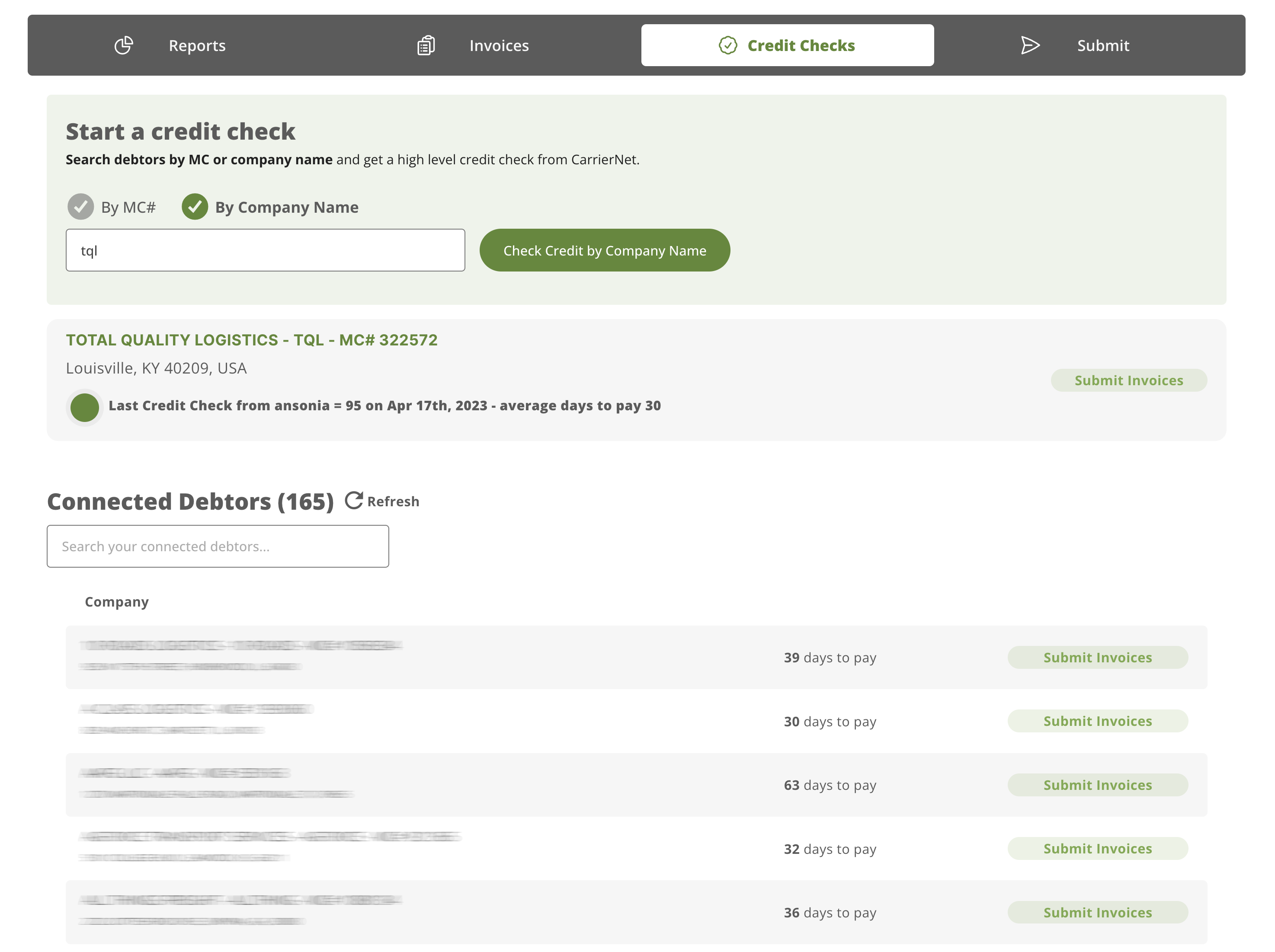Click the Company column header
The image size is (1275, 952).
(x=116, y=602)
